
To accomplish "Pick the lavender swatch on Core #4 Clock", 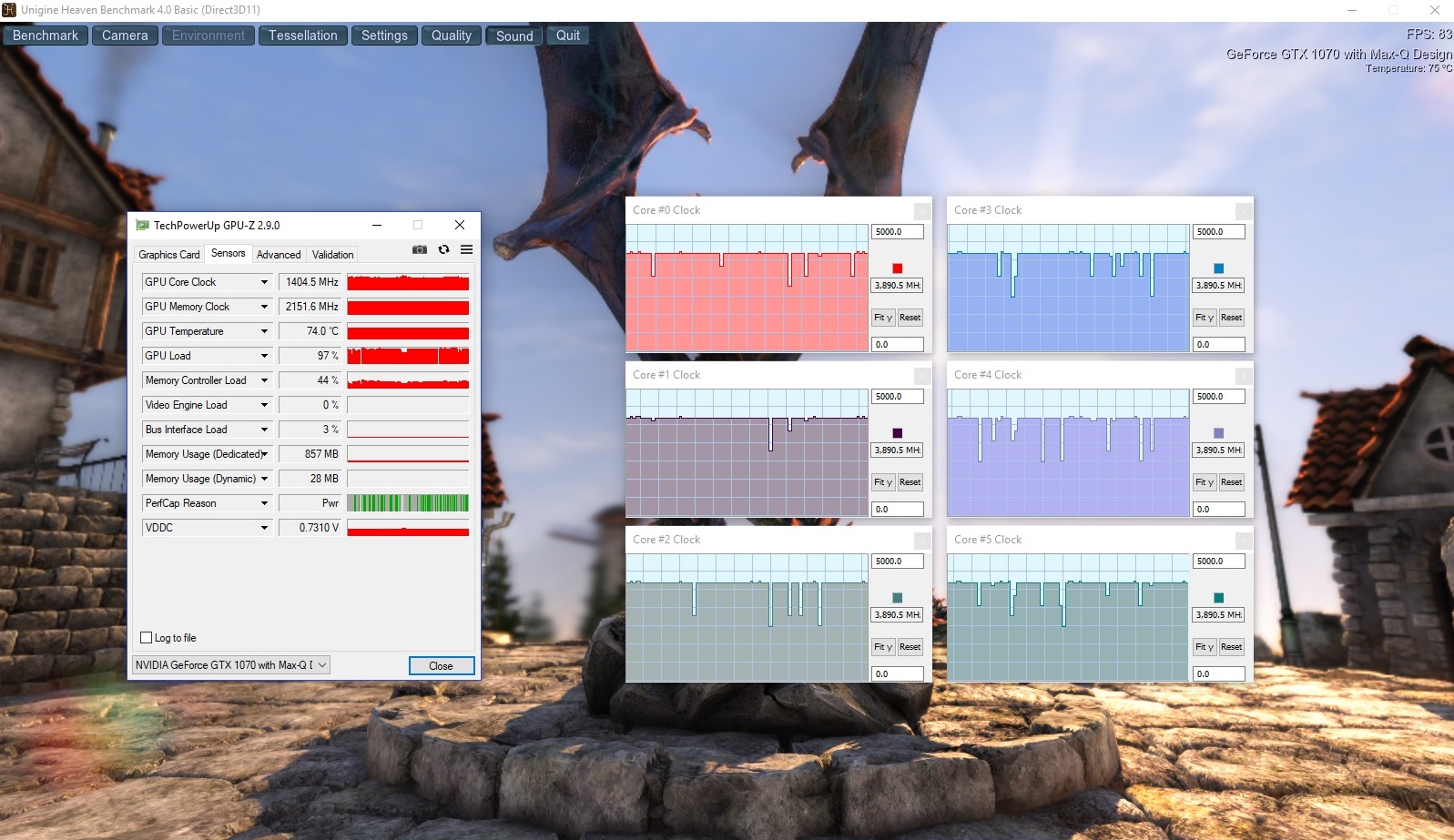I will coord(1219,433).
